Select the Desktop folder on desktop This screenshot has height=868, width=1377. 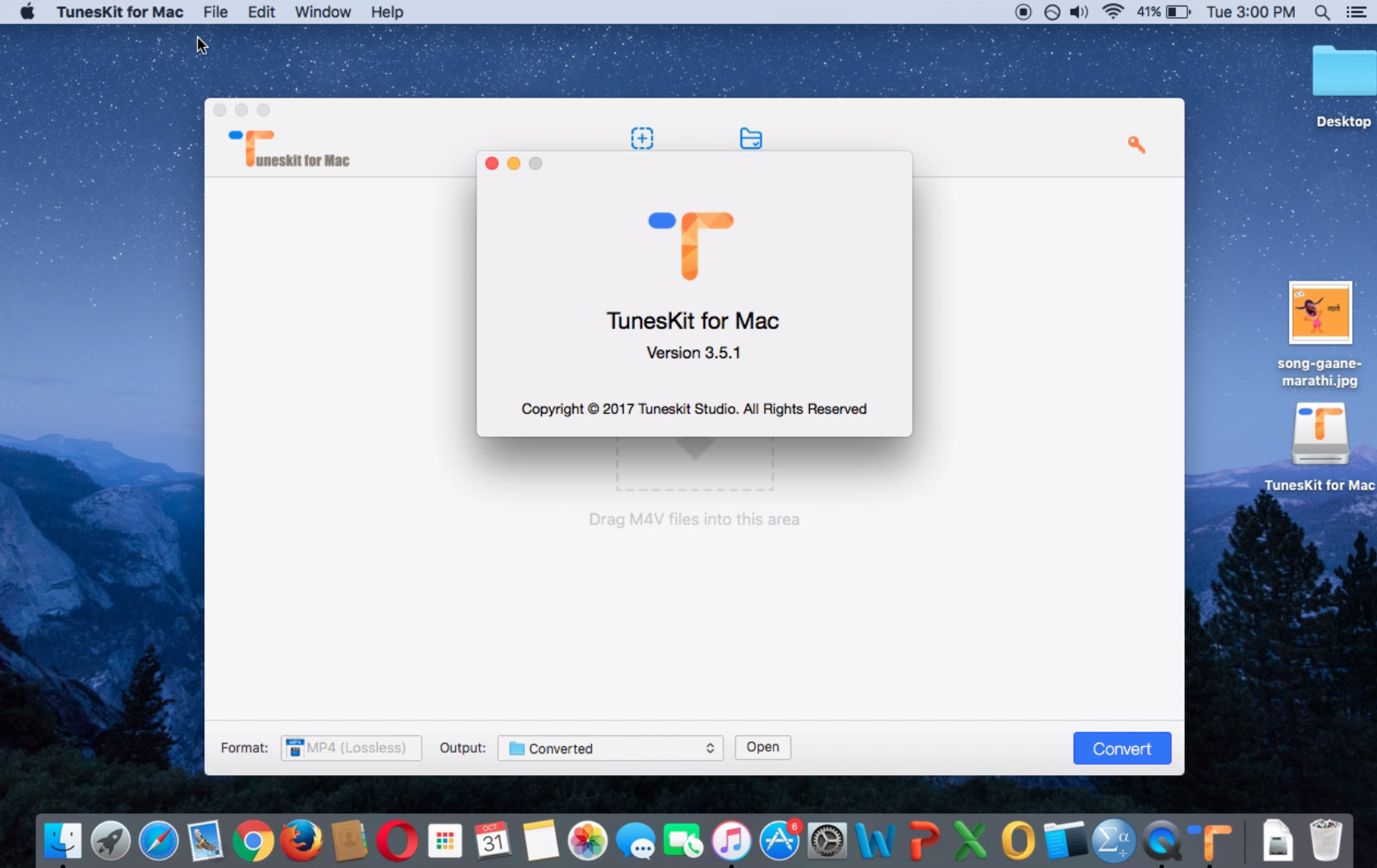1344,86
